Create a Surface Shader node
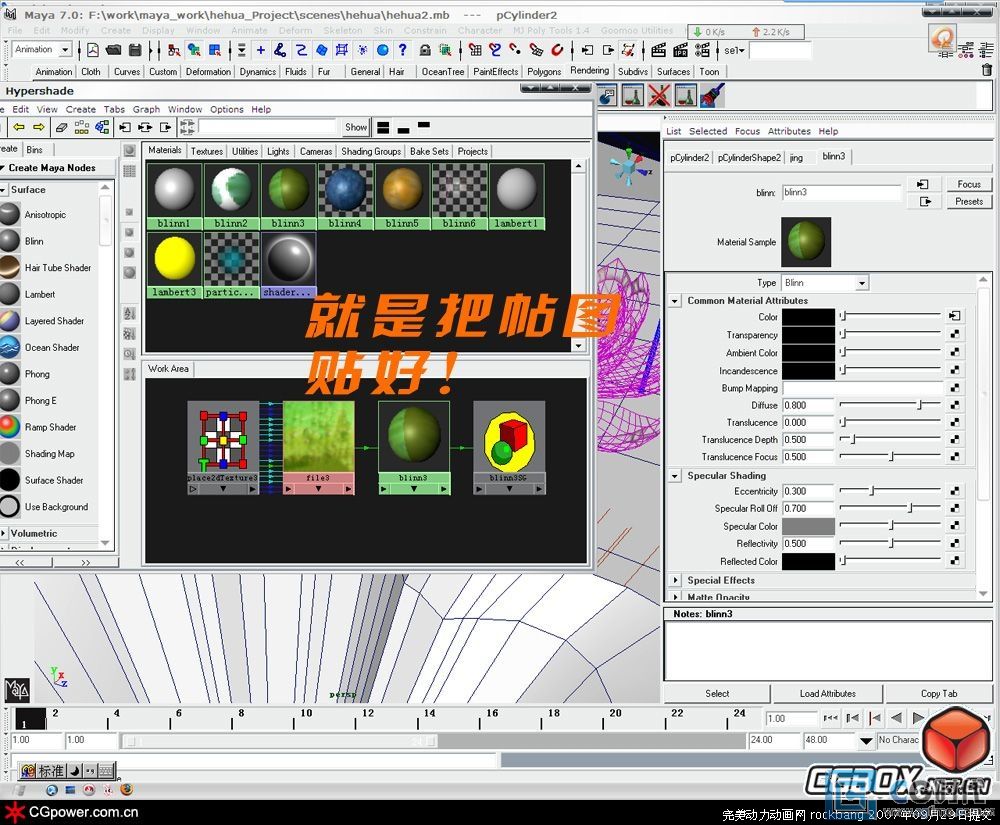Viewport: 1000px width, 825px height. 54,481
